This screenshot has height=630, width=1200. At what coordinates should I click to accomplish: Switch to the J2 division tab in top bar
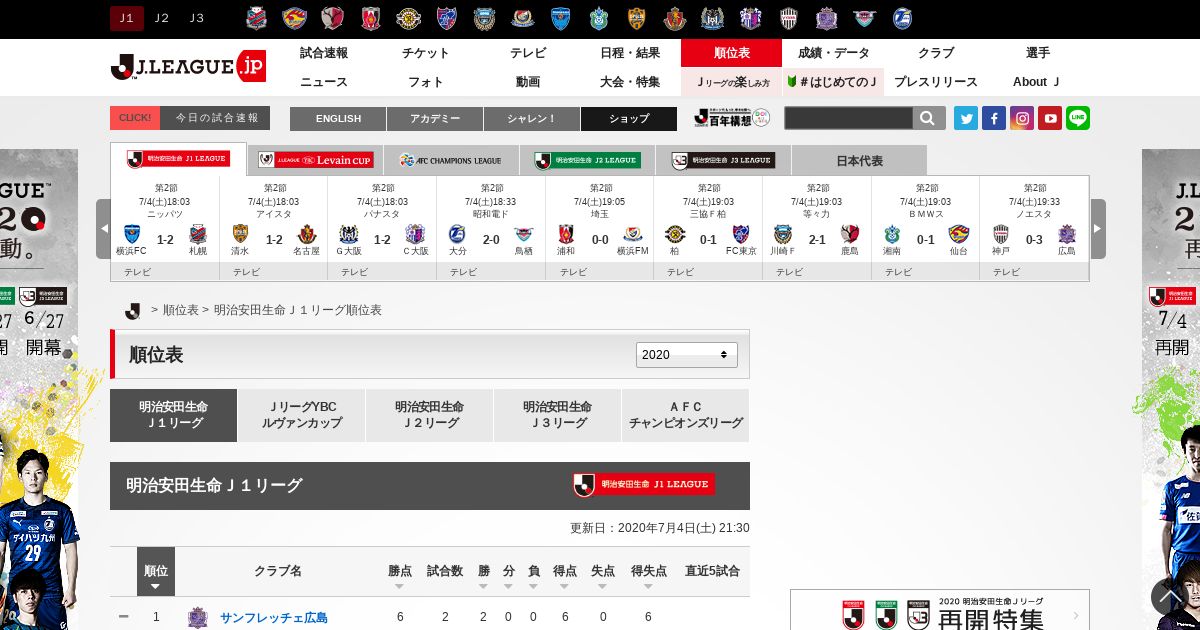tap(162, 18)
